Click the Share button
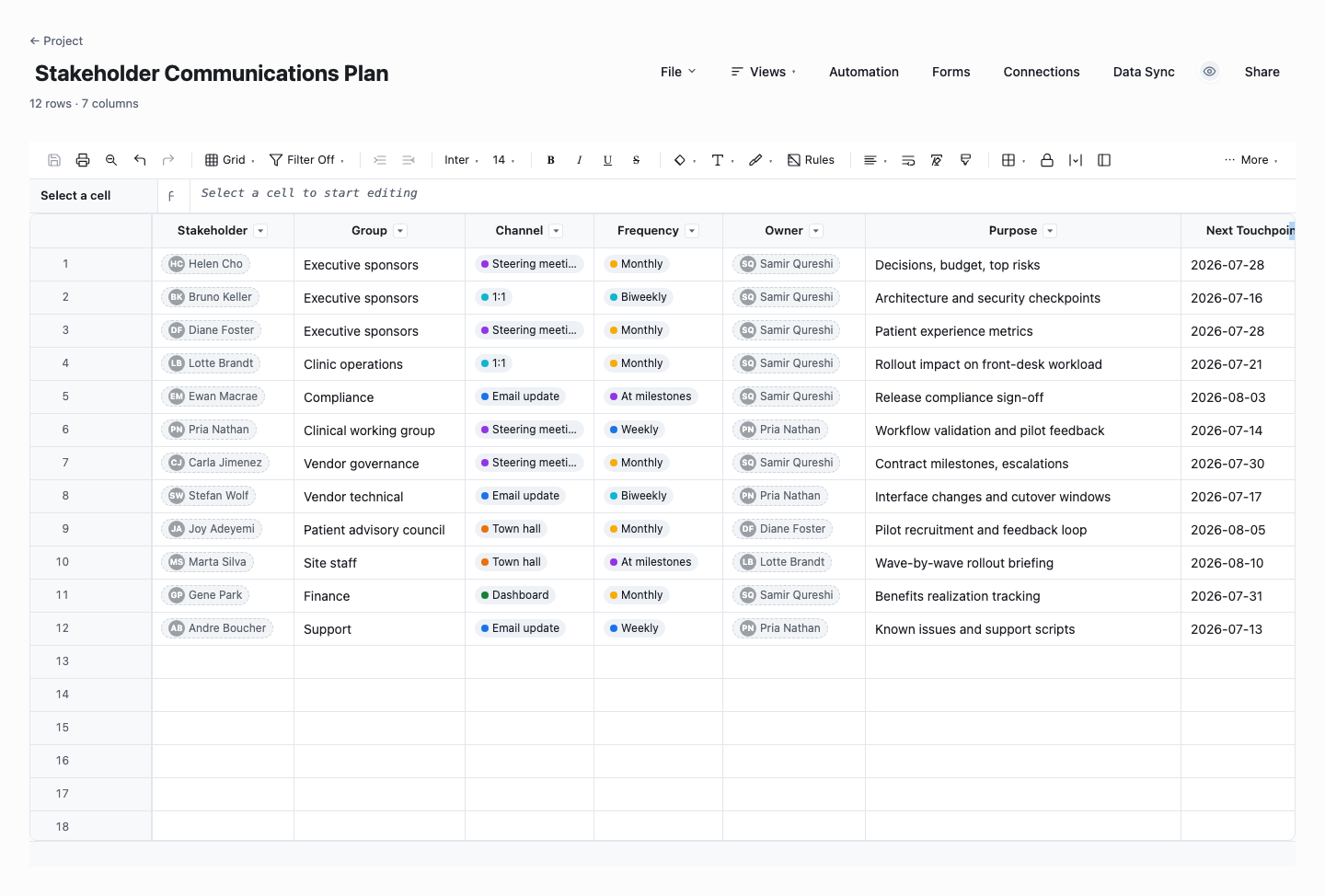 1262,72
